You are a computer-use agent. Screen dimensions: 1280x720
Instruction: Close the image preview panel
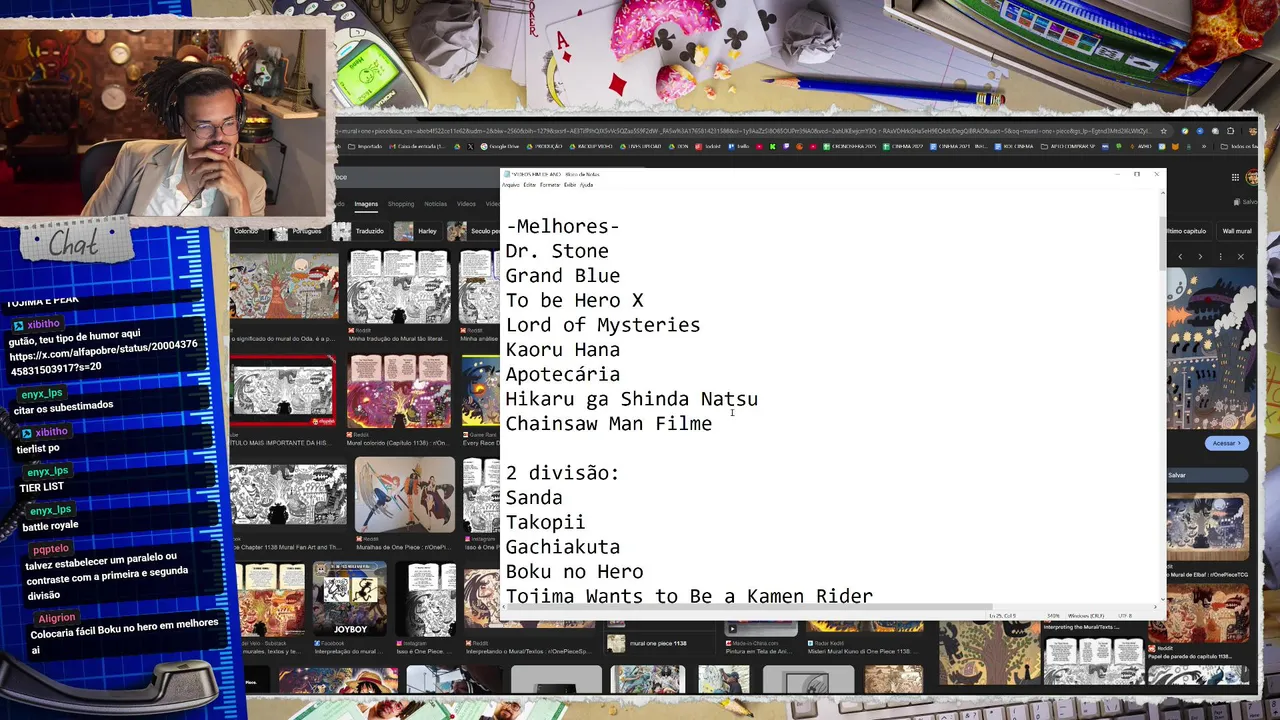[x=1240, y=257]
